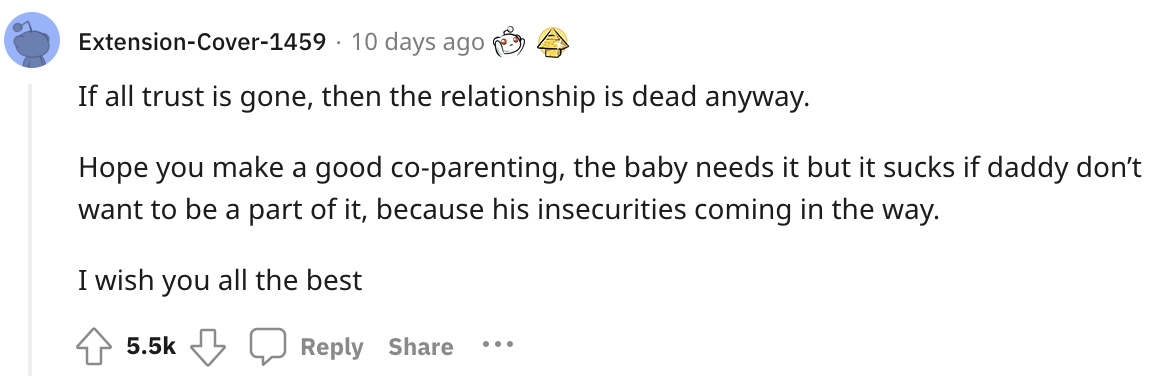Open Extension-Cover-1459's user profile
This screenshot has height=376, width=1158.
pos(202,42)
